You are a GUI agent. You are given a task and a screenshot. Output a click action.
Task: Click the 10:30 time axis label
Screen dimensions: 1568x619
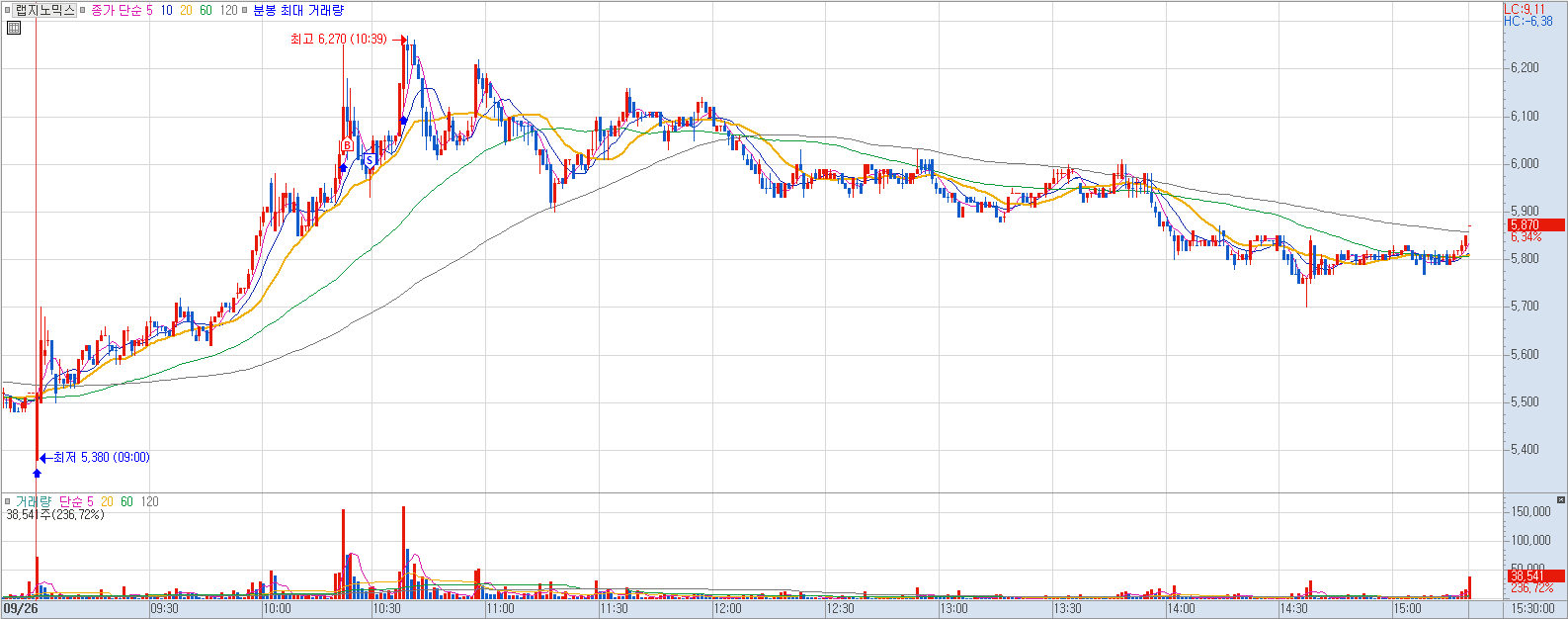(388, 609)
